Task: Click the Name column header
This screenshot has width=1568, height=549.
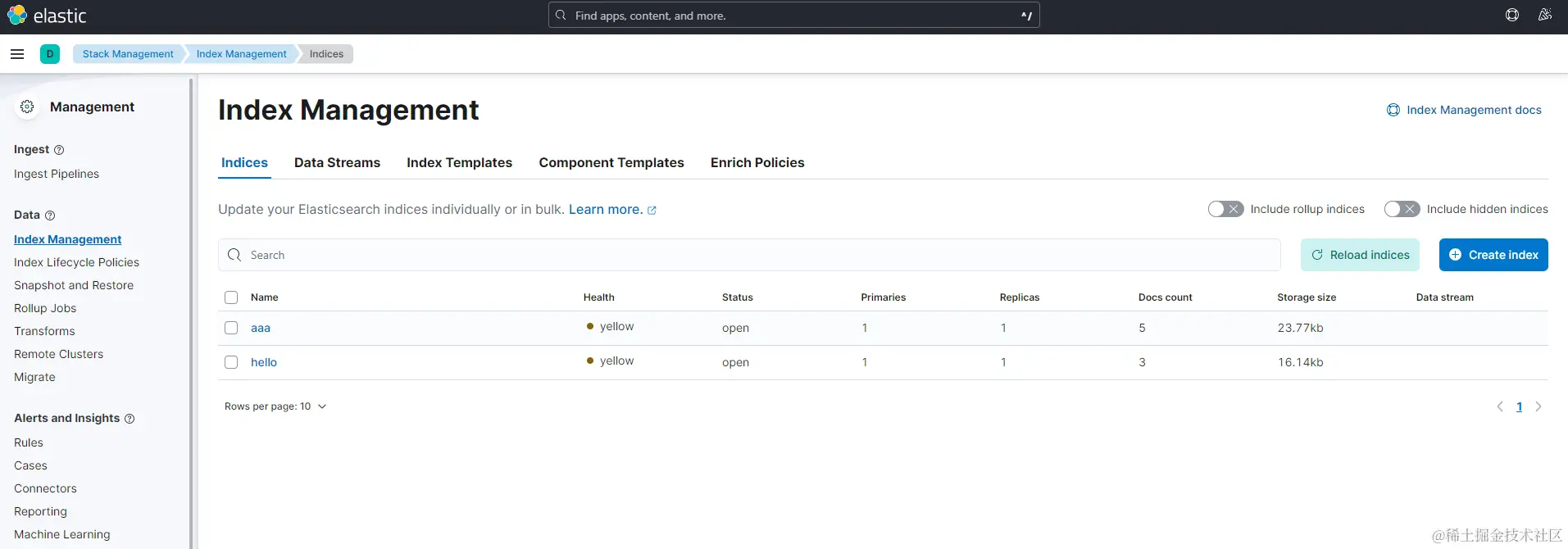Action: (264, 297)
